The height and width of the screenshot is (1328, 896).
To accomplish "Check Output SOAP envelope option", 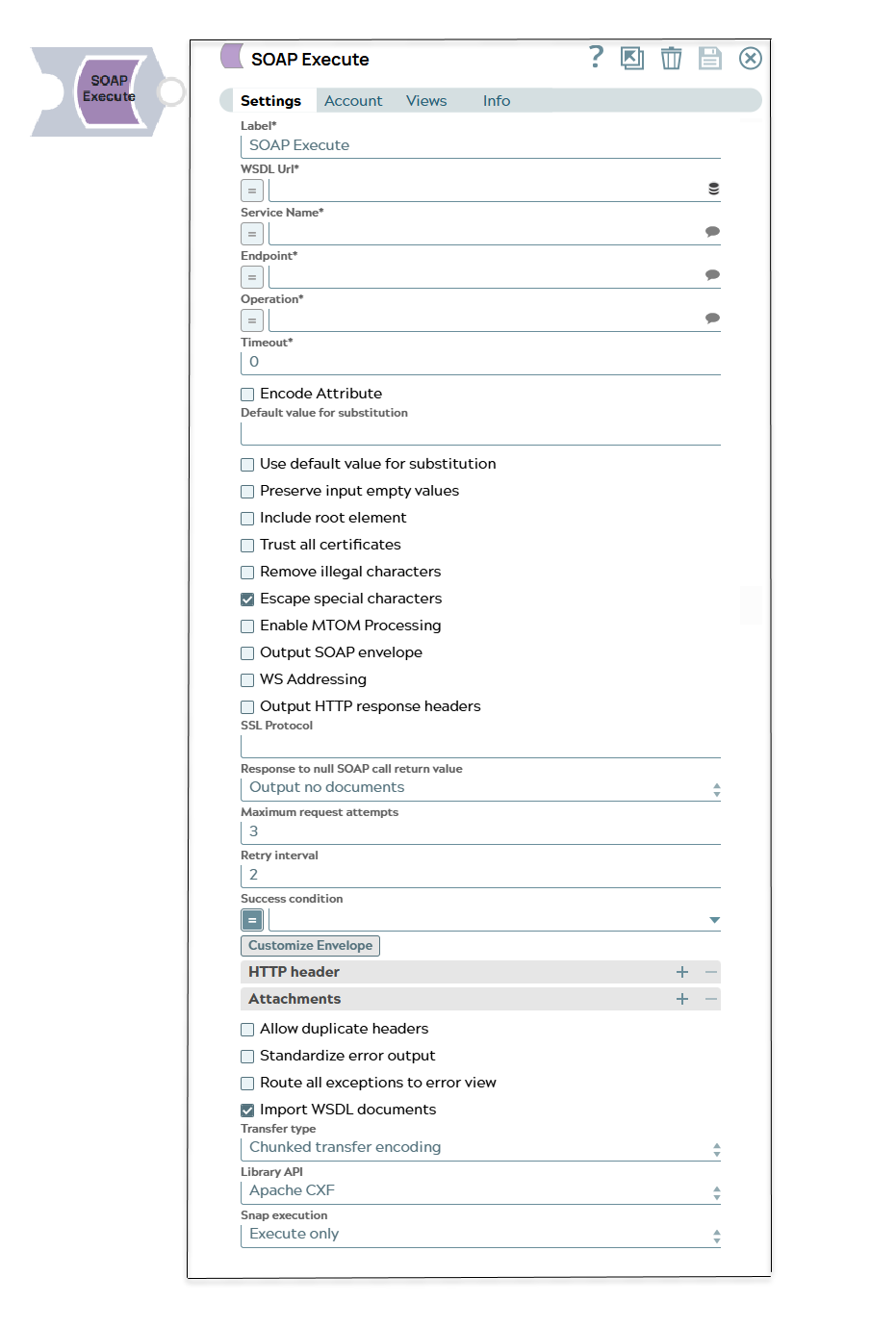I will pyautogui.click(x=247, y=653).
